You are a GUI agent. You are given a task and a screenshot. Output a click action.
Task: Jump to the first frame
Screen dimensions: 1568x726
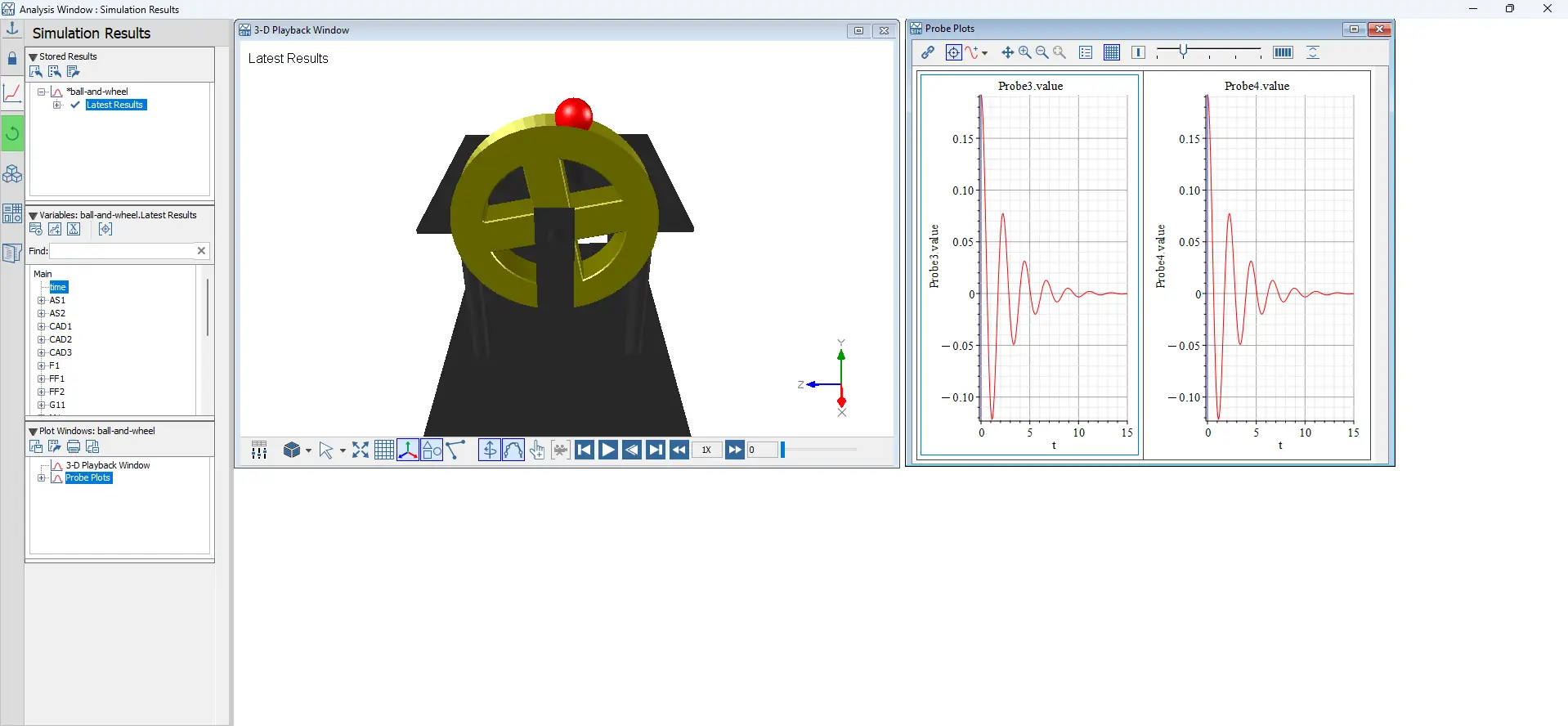[x=585, y=450]
